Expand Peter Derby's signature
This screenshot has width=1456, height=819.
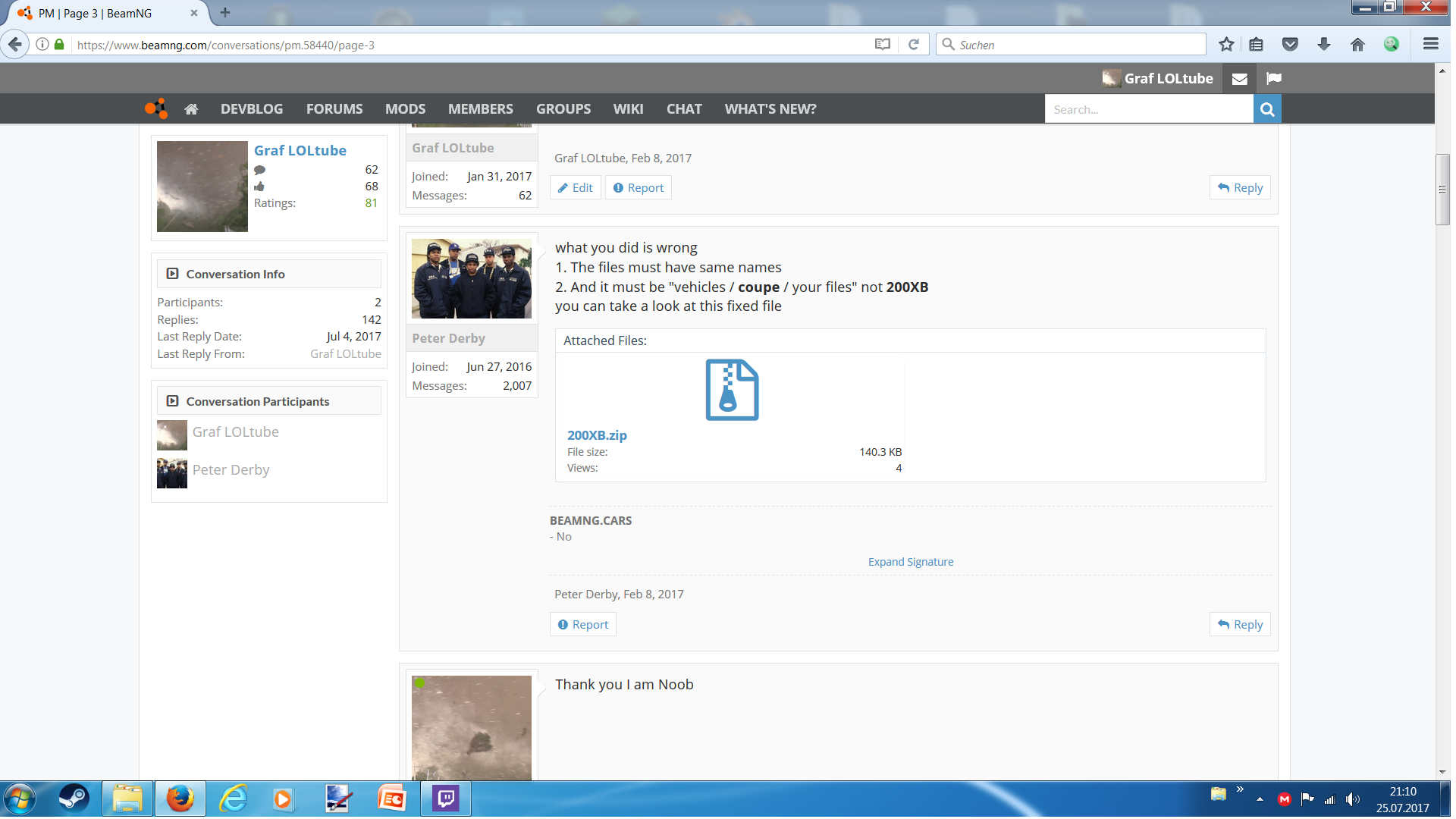point(911,562)
